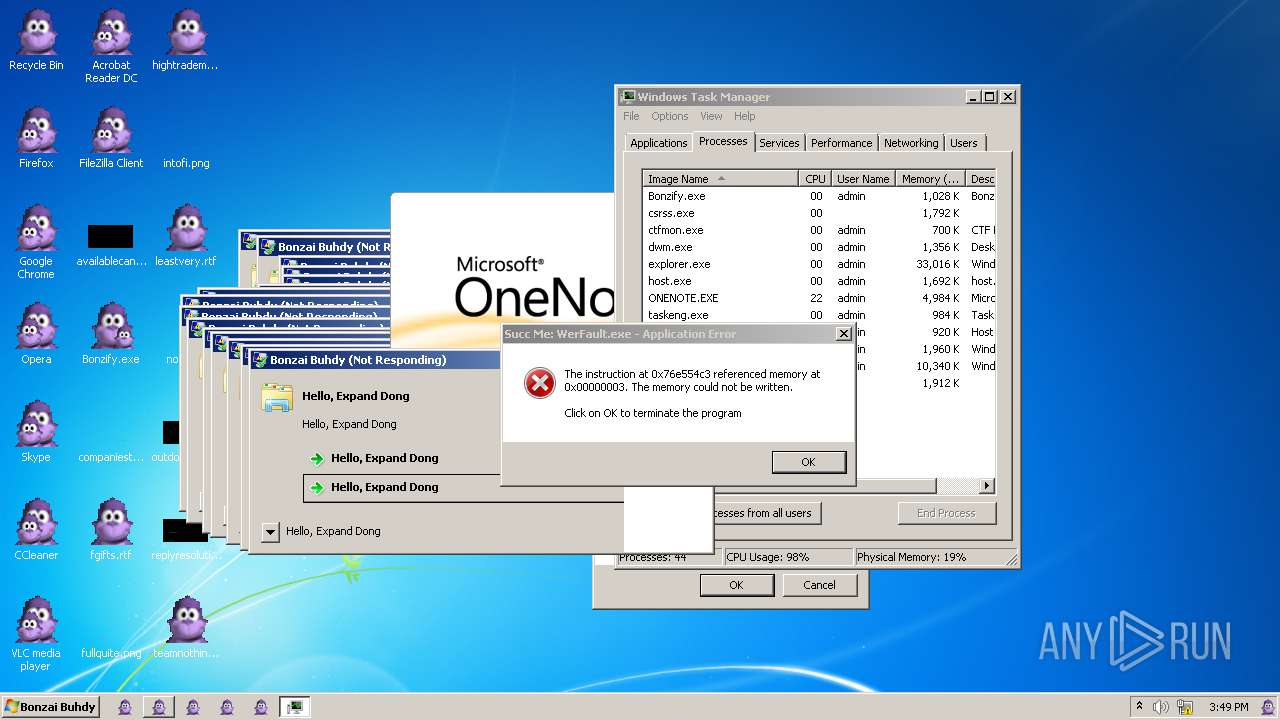Open Help menu in Task Manager
Screen dimensions: 1280x720
click(x=745, y=117)
